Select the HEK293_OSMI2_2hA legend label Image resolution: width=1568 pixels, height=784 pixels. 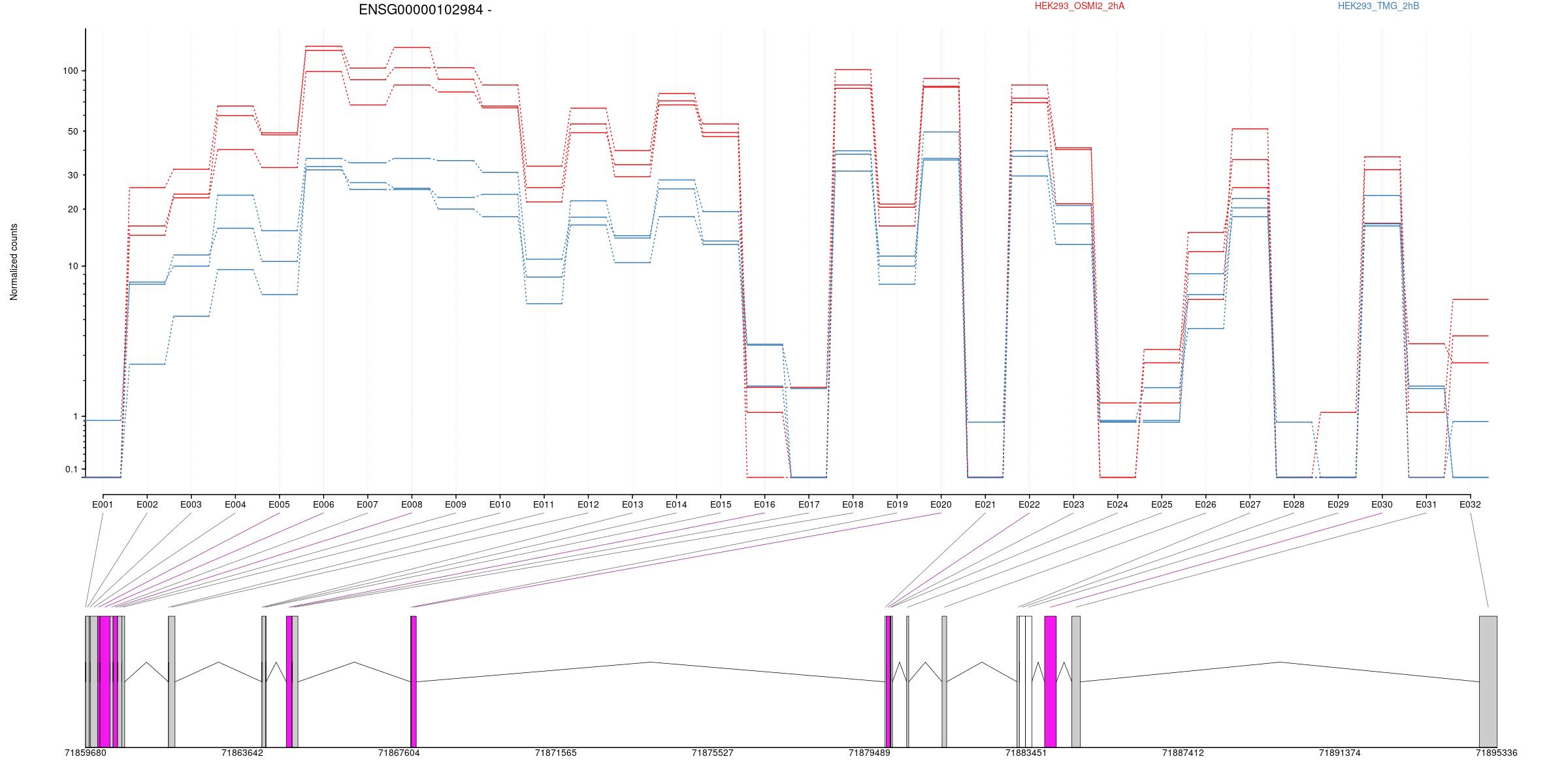tap(1080, 6)
